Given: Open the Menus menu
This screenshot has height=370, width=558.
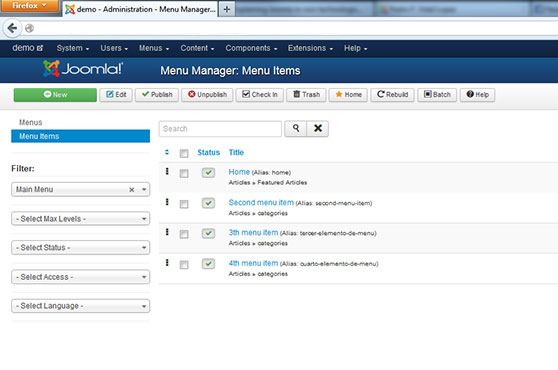Looking at the screenshot, I should tap(154, 48).
